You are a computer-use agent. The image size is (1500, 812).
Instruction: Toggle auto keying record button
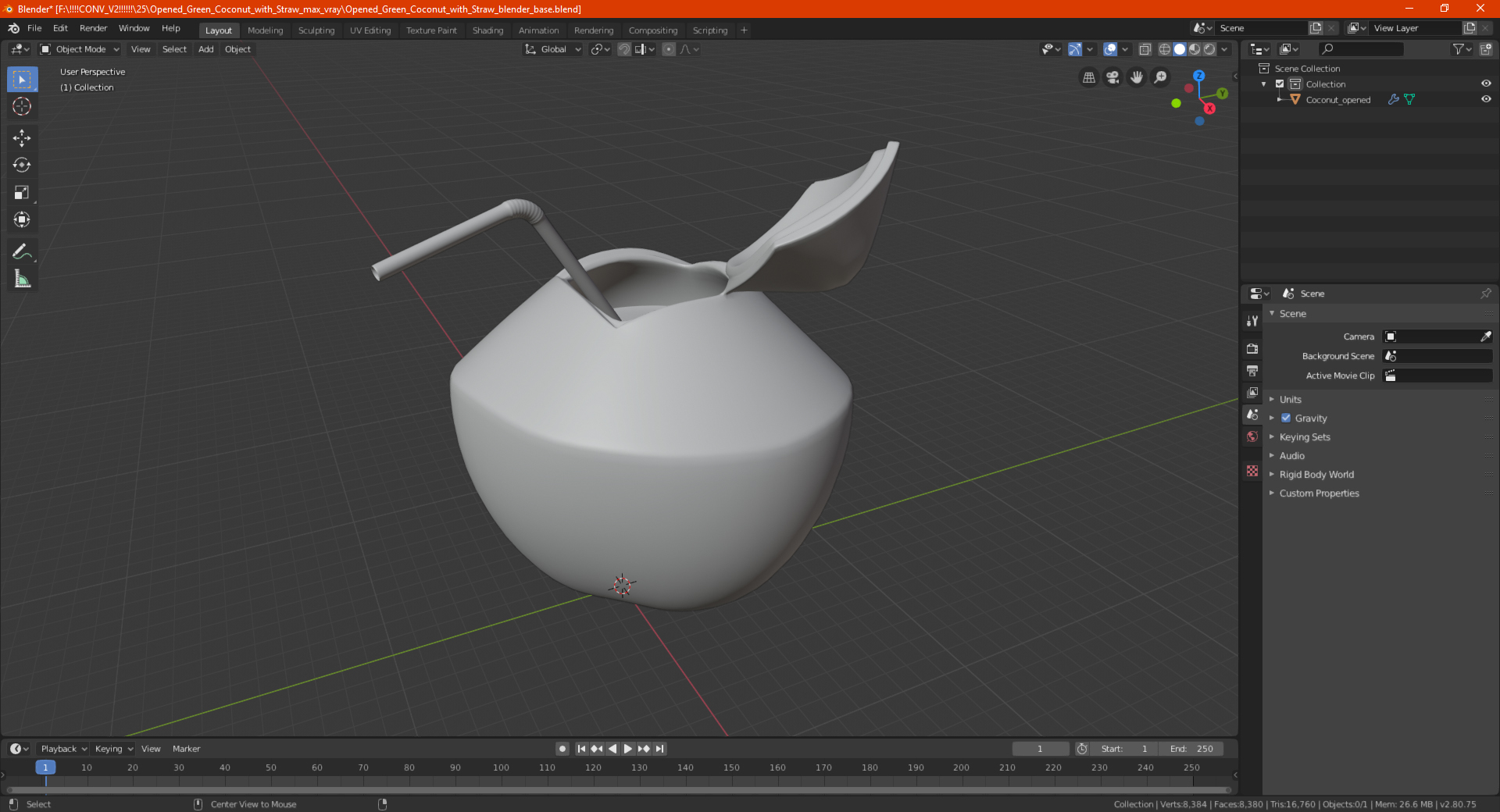click(x=562, y=749)
